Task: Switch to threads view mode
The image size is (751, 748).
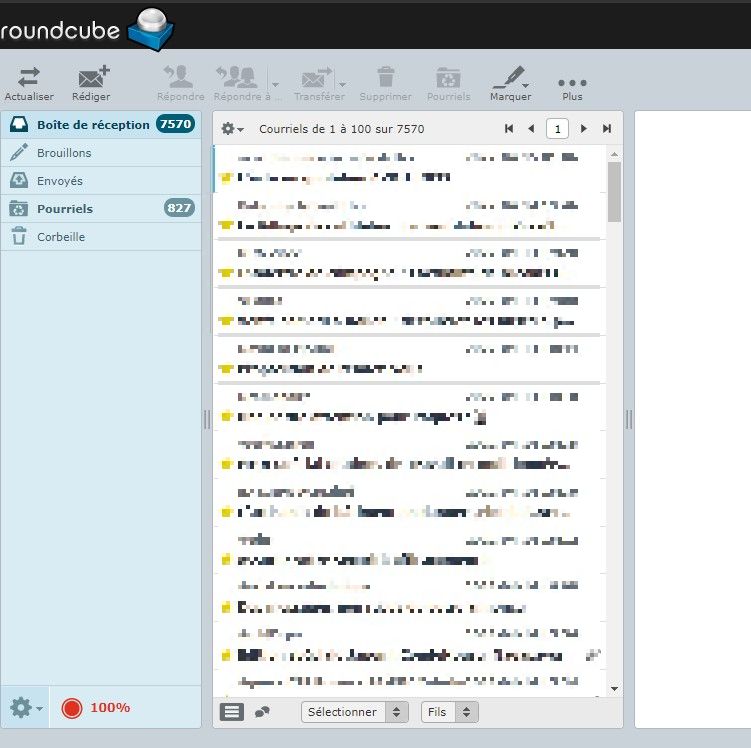Action: (x=262, y=712)
